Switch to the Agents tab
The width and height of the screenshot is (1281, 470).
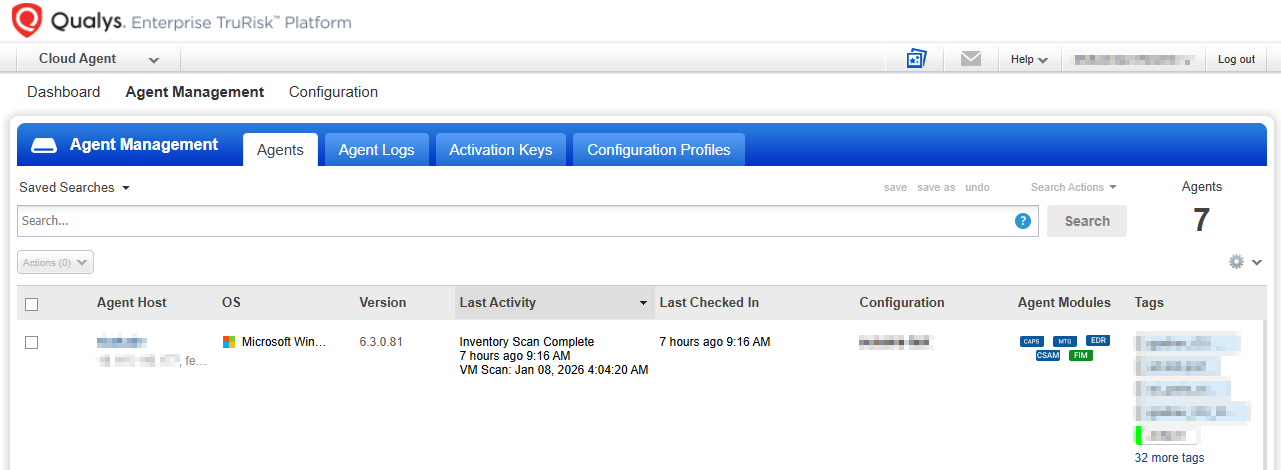pyautogui.click(x=280, y=150)
